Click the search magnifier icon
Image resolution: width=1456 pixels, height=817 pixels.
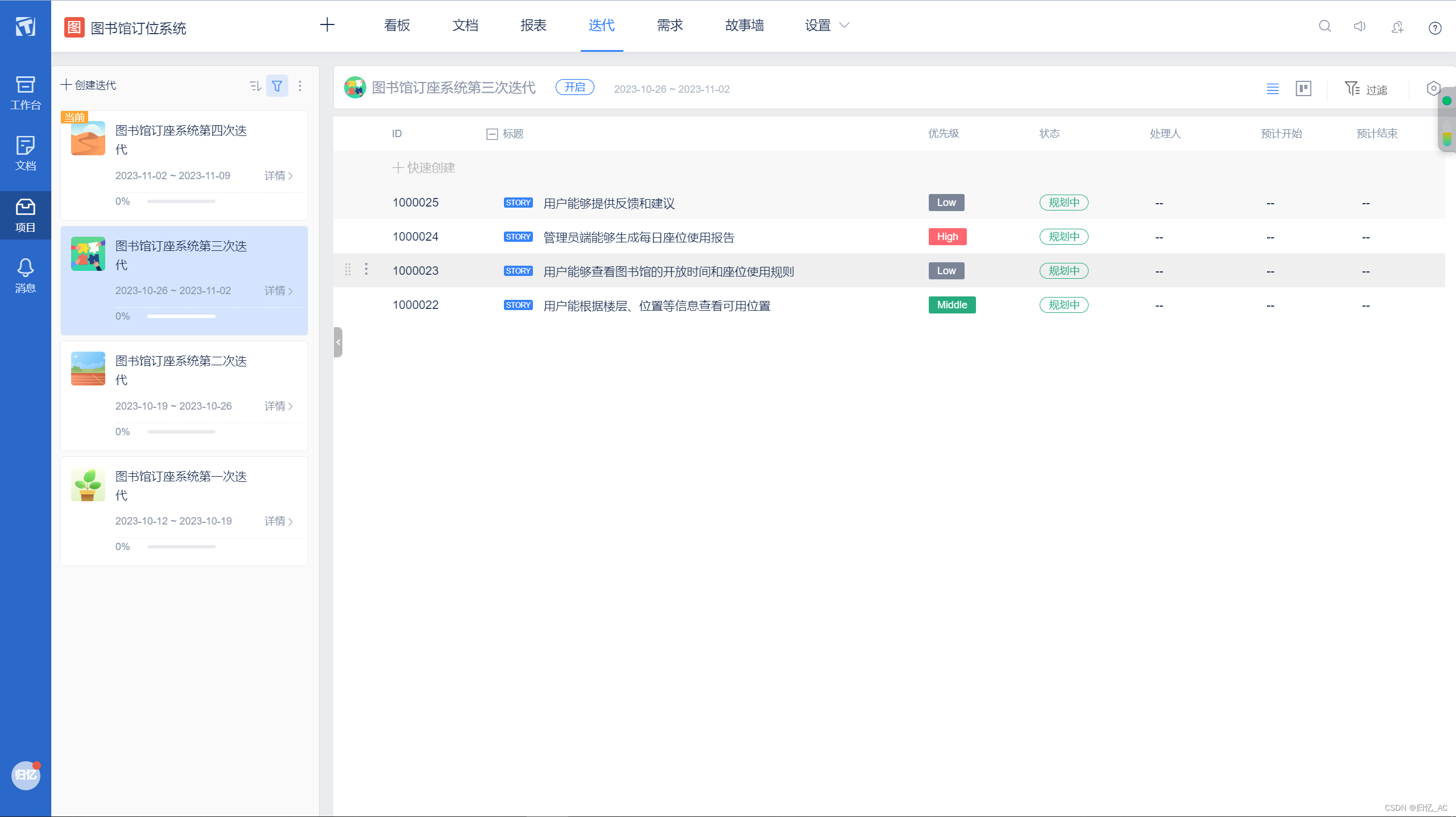pyautogui.click(x=1325, y=26)
